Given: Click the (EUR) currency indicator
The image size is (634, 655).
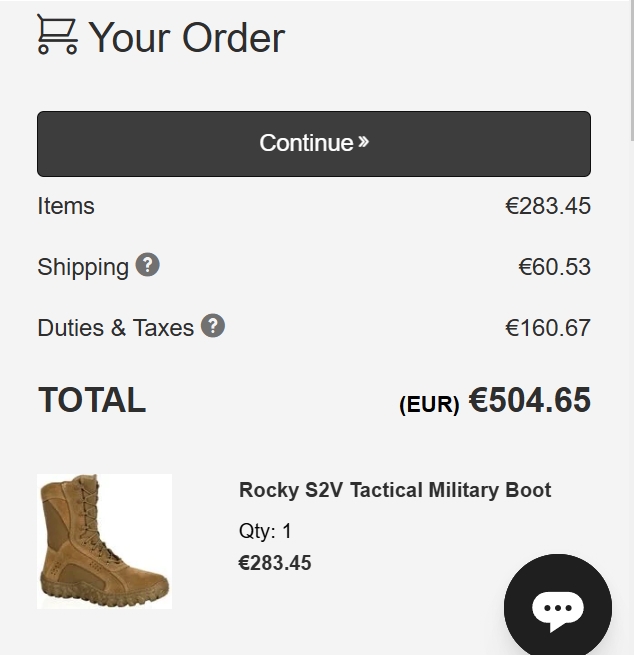Looking at the screenshot, I should (x=429, y=404).
